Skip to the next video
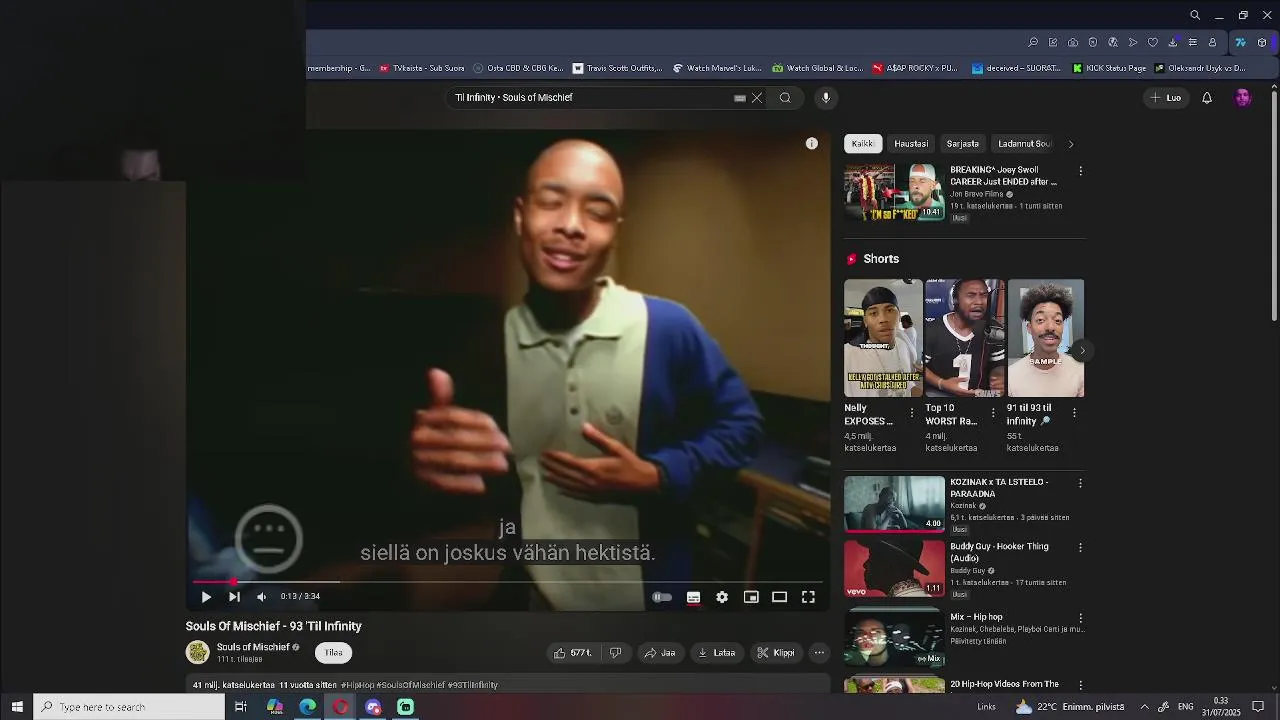This screenshot has width=1280, height=720. coord(234,597)
